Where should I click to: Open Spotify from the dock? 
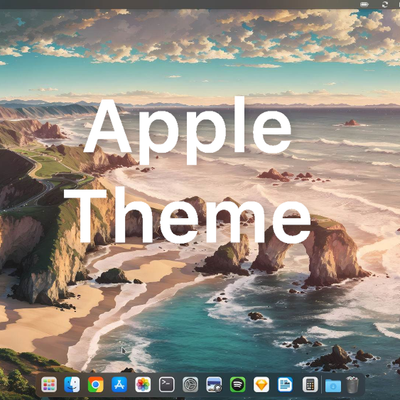pos(238,385)
